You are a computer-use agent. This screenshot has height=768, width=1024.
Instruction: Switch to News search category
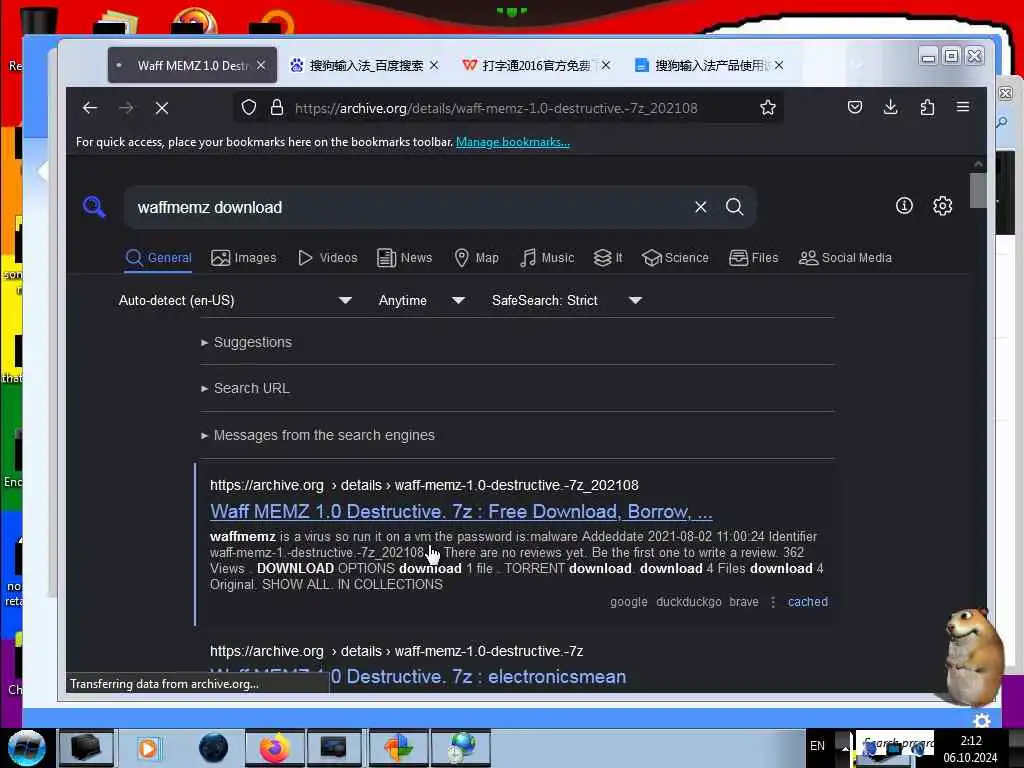(x=404, y=258)
